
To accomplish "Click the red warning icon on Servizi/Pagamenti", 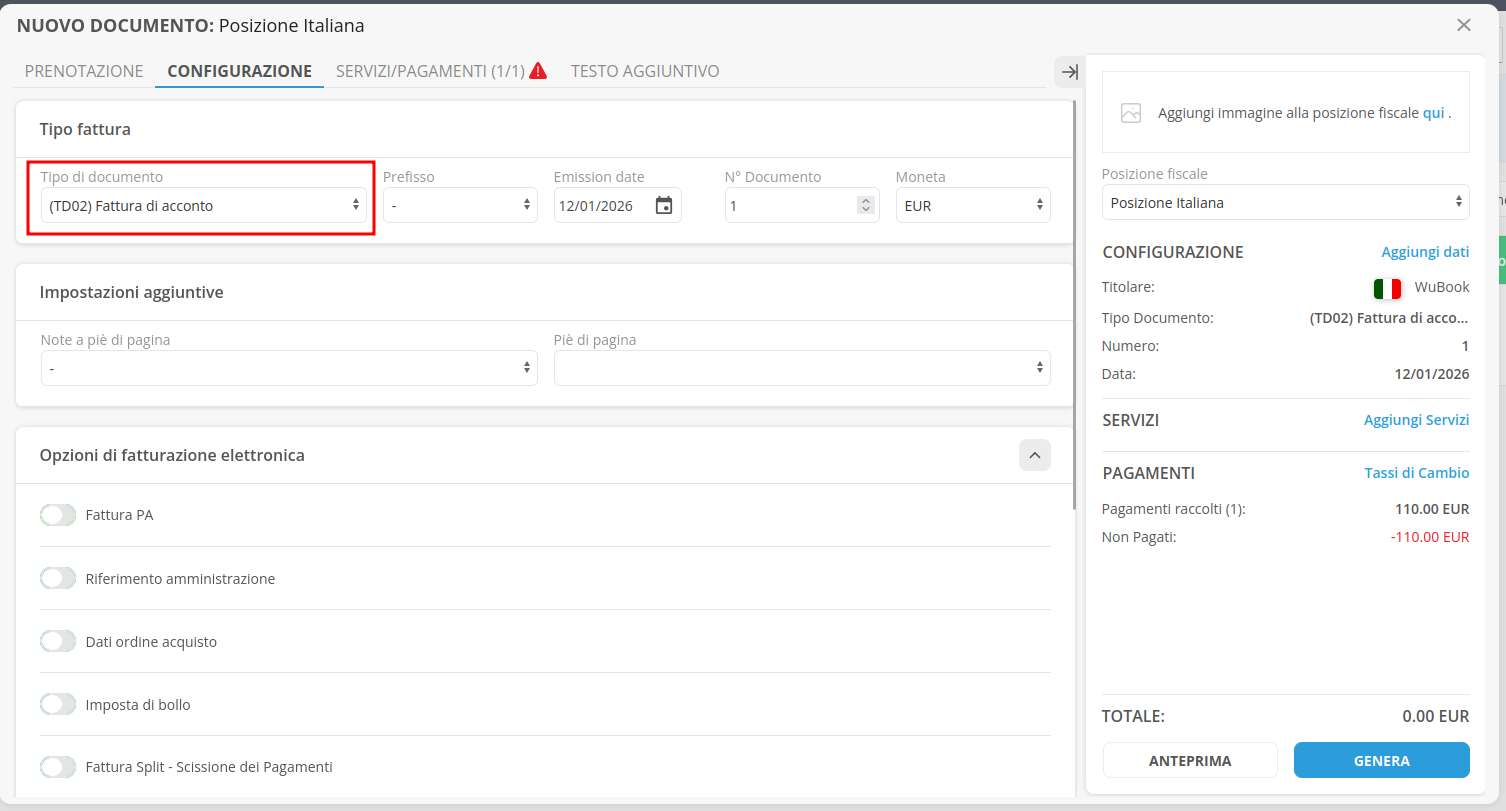I will pos(538,71).
